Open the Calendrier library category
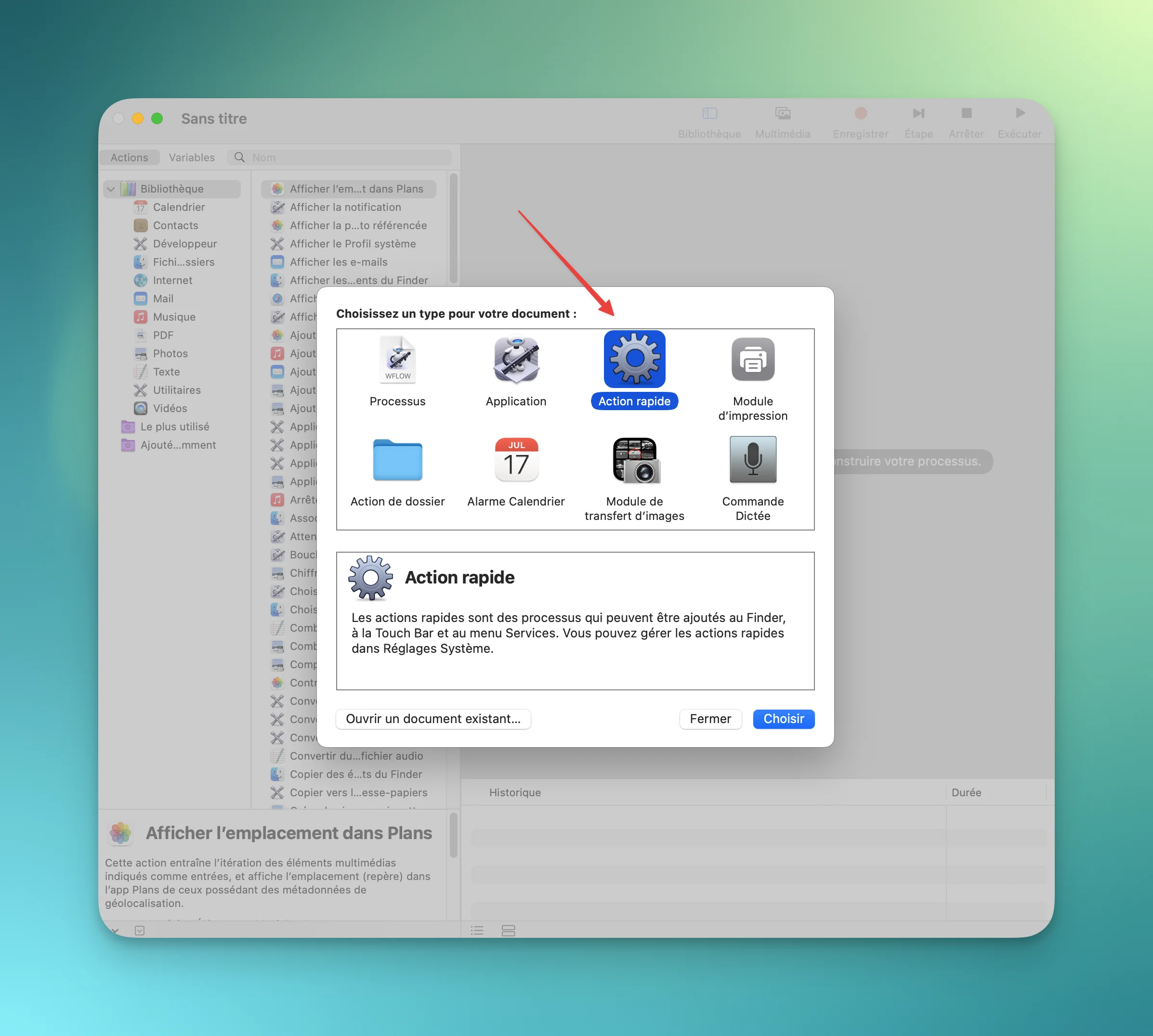Image resolution: width=1153 pixels, height=1036 pixels. pos(178,207)
